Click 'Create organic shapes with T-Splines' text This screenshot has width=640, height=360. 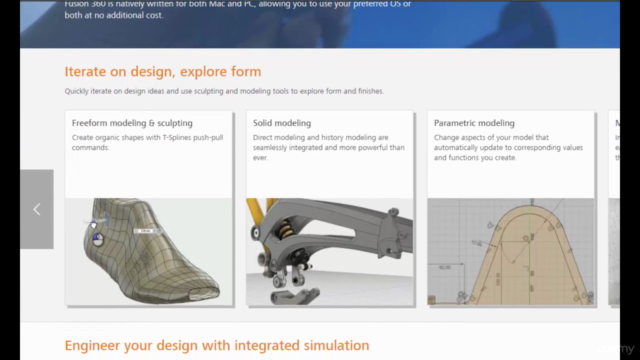(x=147, y=142)
